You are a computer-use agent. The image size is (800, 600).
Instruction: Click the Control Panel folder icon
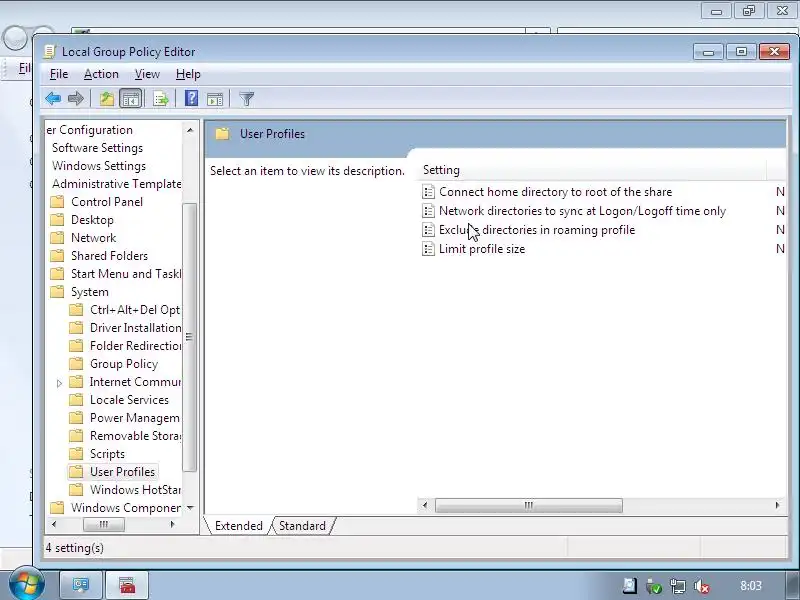pyautogui.click(x=57, y=202)
